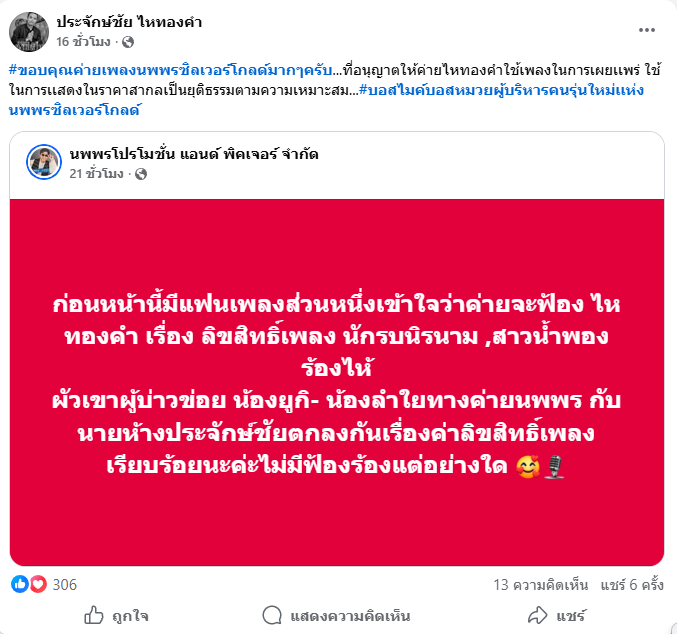Viewport: 677px width, 634px height.
Task: Click นพพรโปรโมชั่น page avatar in shared post
Action: pos(44,162)
